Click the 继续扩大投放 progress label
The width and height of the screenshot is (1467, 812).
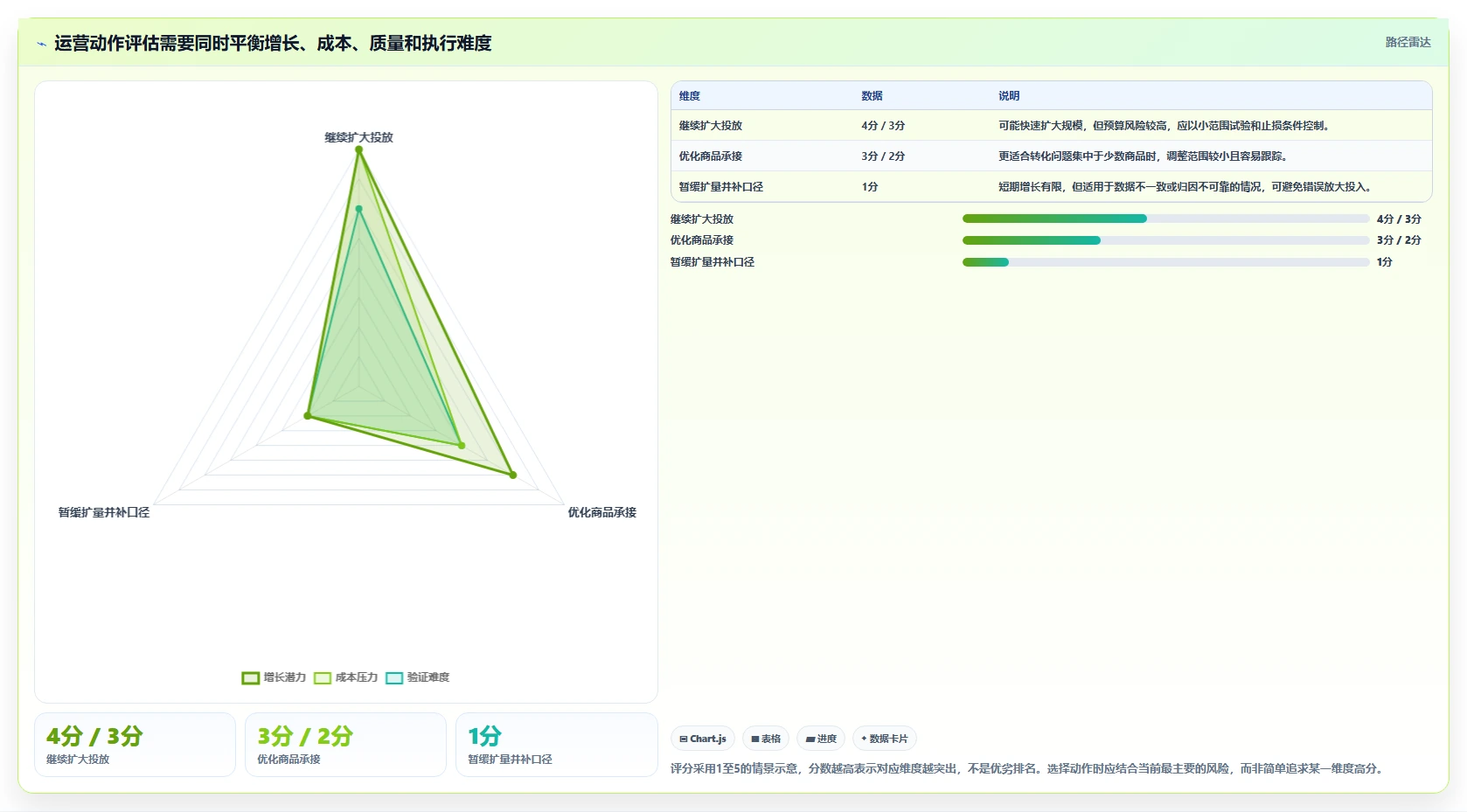(702, 219)
